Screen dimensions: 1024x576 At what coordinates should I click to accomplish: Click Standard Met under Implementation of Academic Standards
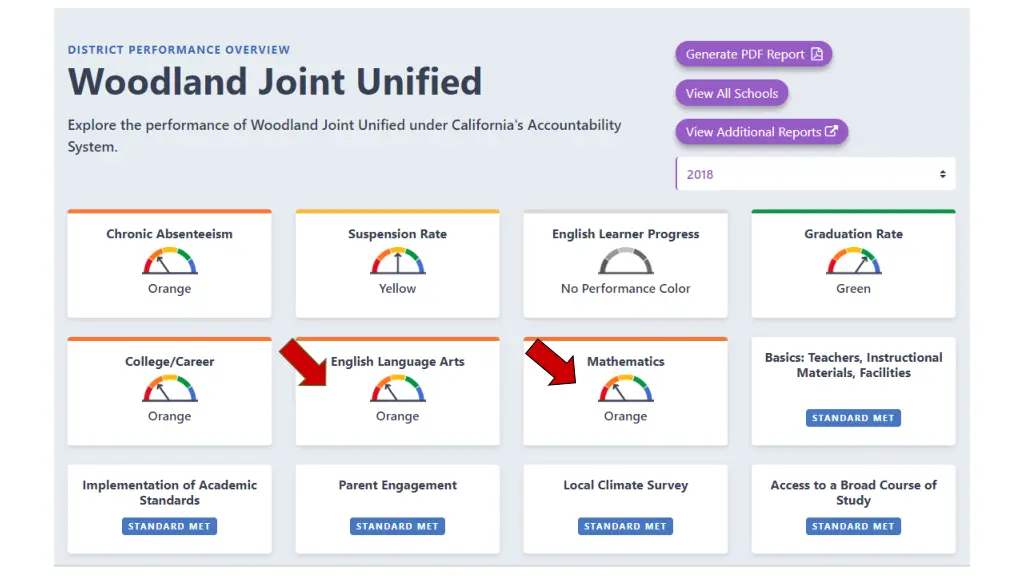pos(169,526)
